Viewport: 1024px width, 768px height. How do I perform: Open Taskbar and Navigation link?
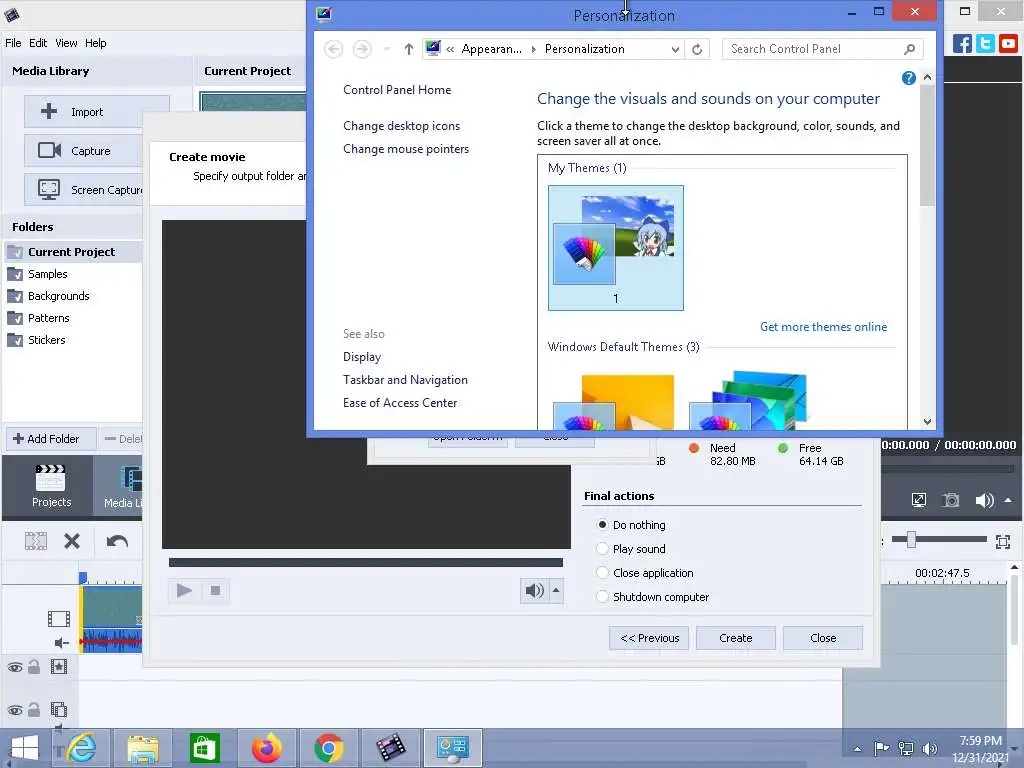pos(406,380)
